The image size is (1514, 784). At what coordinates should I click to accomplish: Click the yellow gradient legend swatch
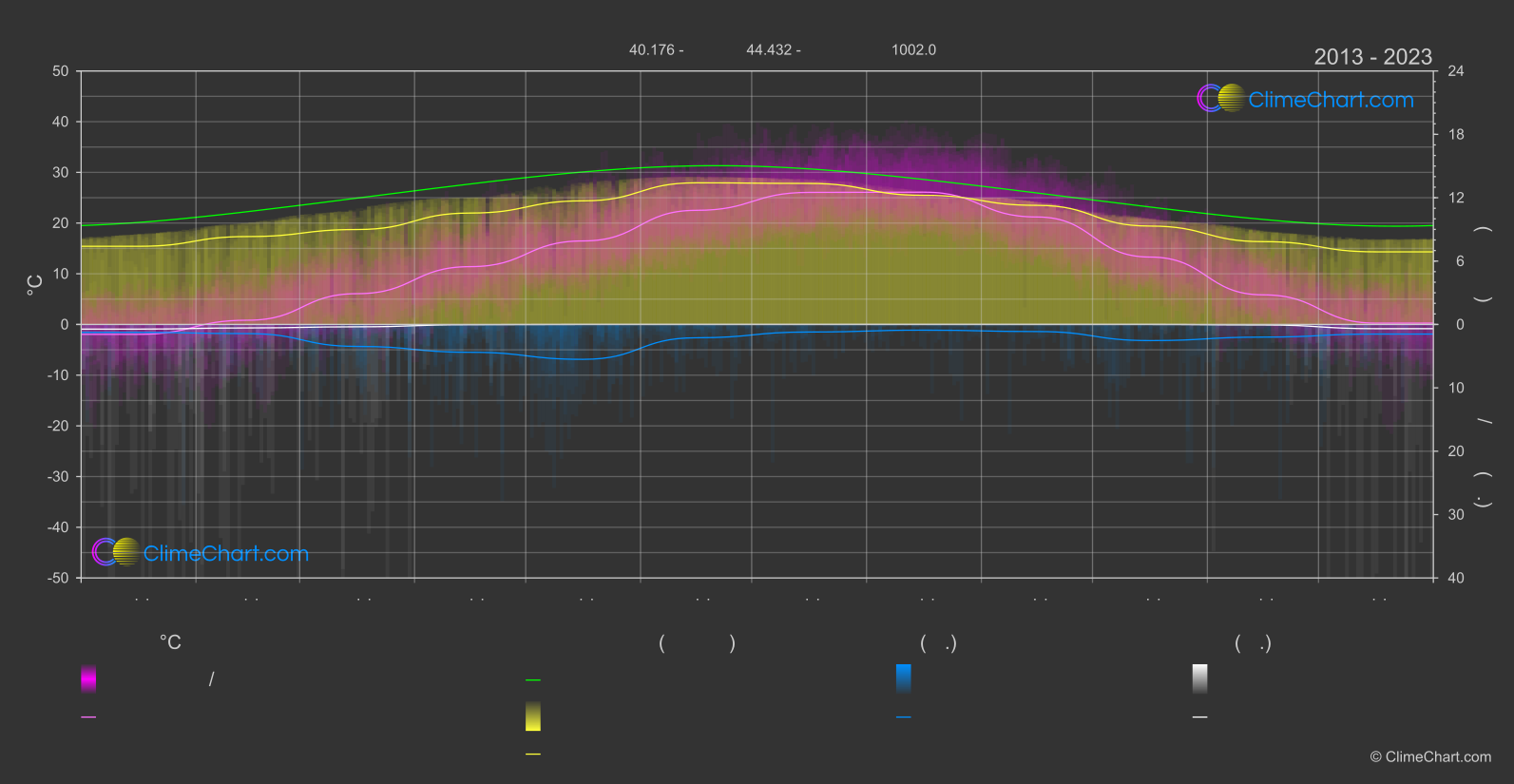tap(533, 717)
